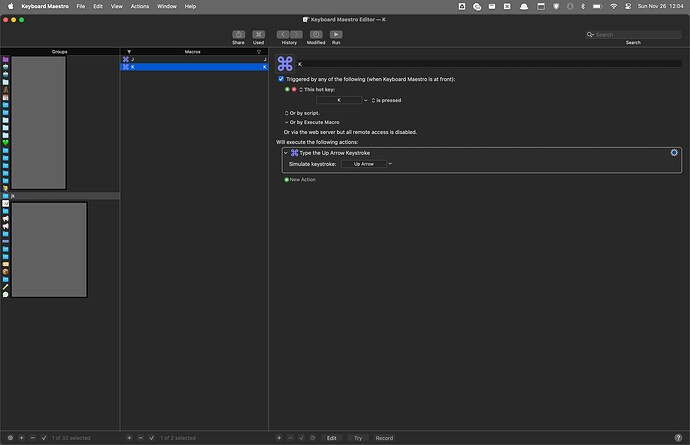Uncheck Triggered by any of the following
Viewport: 690px width, 445px height.
(x=281, y=79)
